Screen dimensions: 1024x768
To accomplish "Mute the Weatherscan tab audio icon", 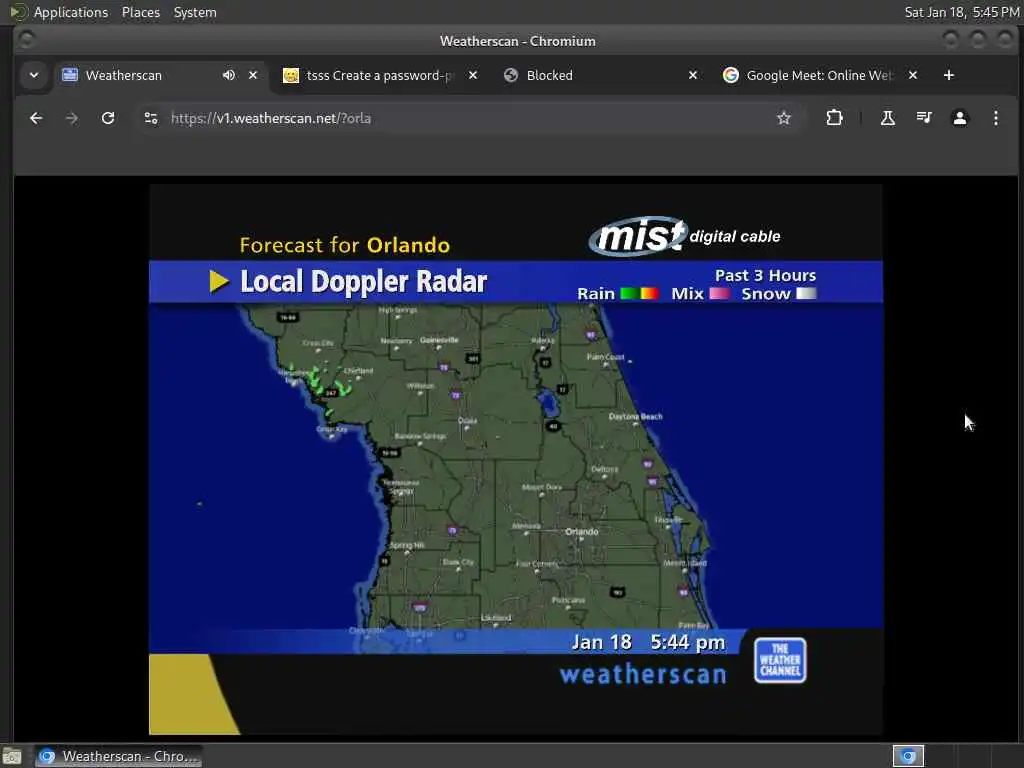I will point(228,75).
